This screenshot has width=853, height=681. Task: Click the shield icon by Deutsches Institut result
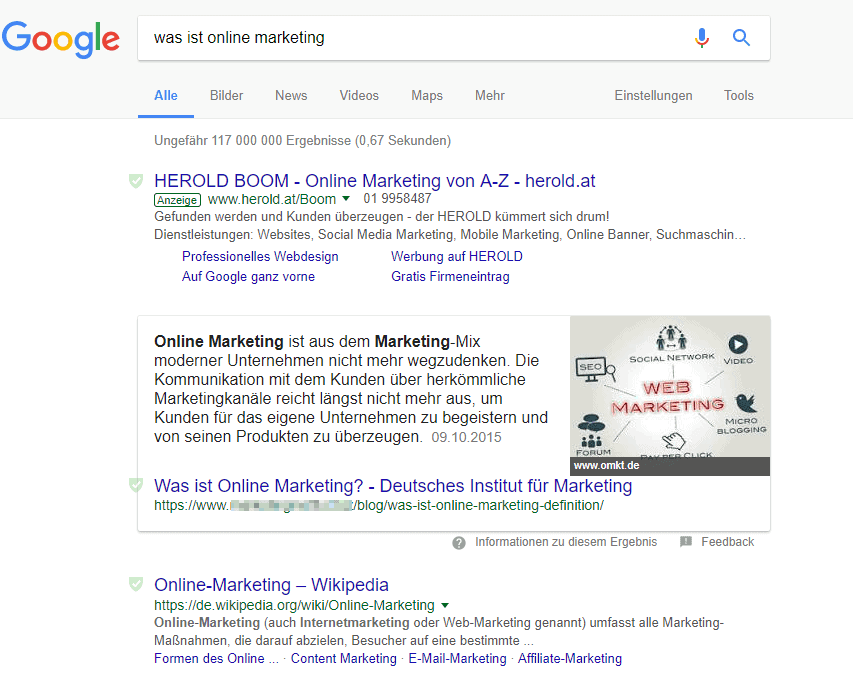point(135,485)
